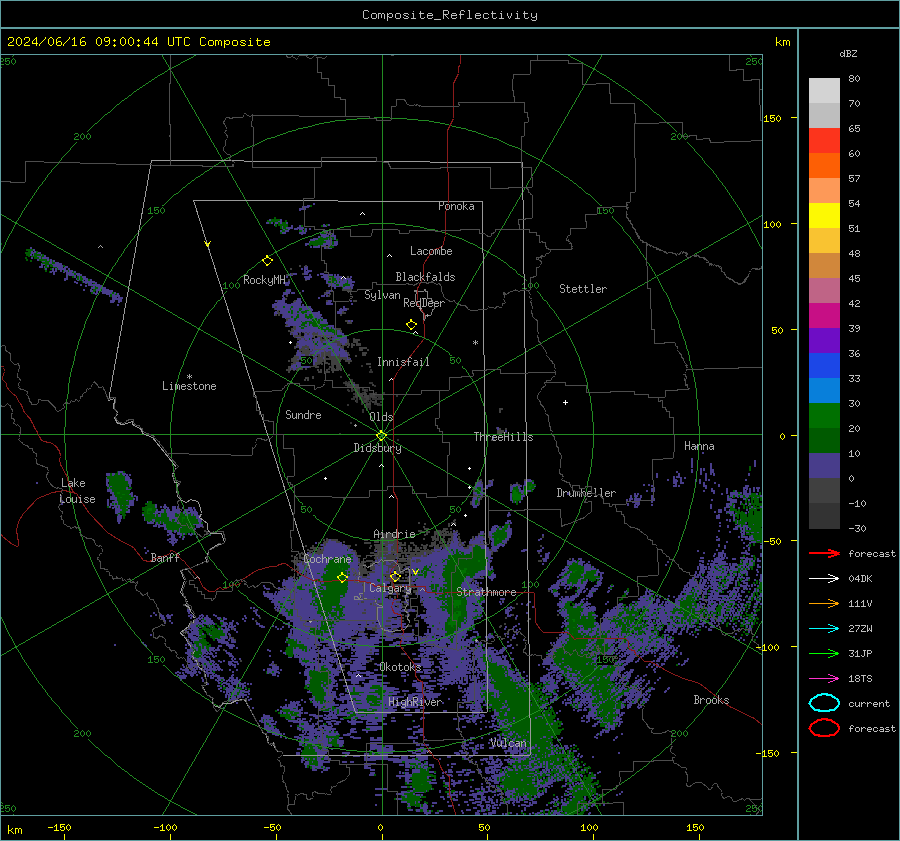Click the yellow diamond marker below RedDeer
Viewport: 900px width, 841px height.
(411, 325)
